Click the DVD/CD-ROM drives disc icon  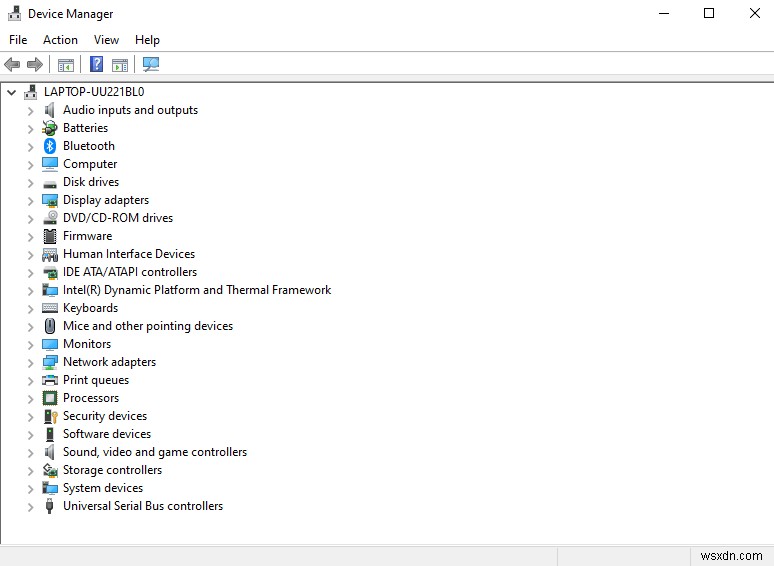click(x=49, y=218)
